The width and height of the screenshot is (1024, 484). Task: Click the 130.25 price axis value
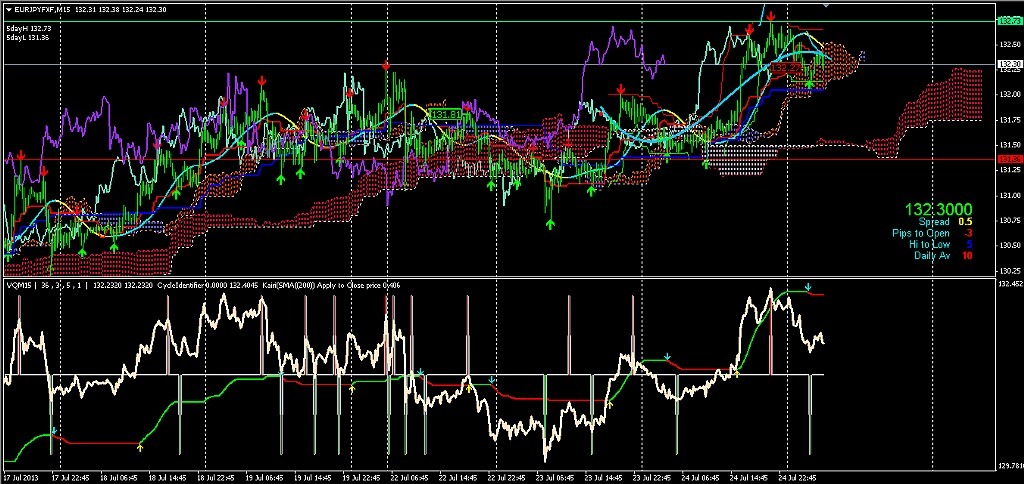[x=1010, y=270]
